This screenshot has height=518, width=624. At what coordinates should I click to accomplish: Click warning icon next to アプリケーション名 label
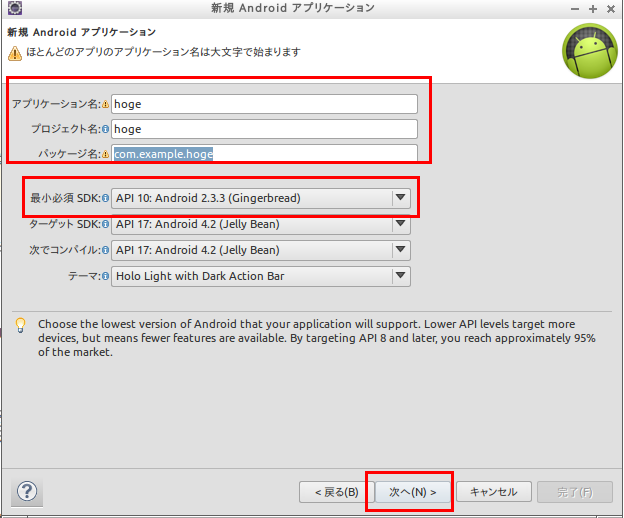(x=105, y=104)
